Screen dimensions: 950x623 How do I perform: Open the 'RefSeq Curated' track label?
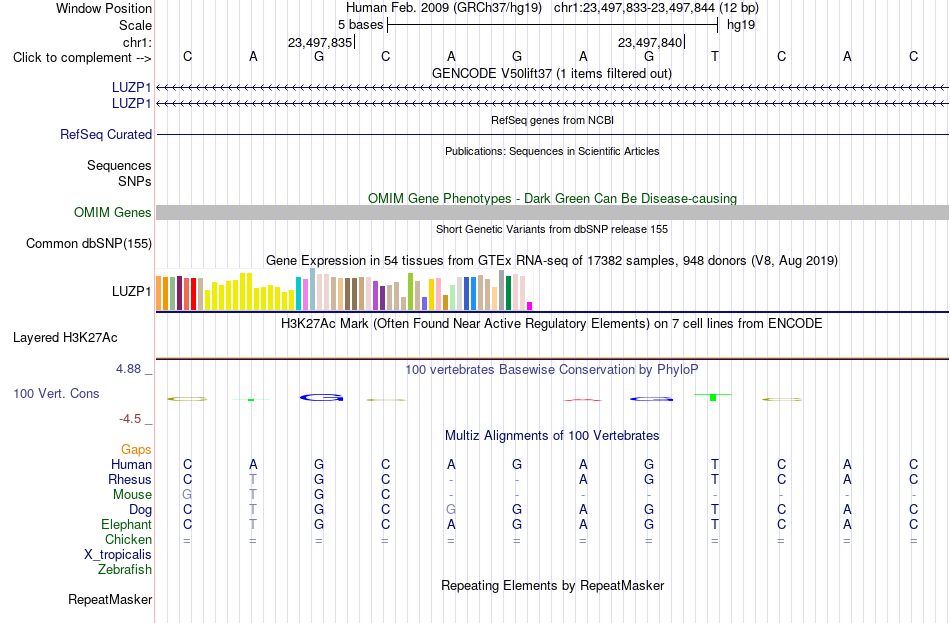pyautogui.click(x=106, y=135)
